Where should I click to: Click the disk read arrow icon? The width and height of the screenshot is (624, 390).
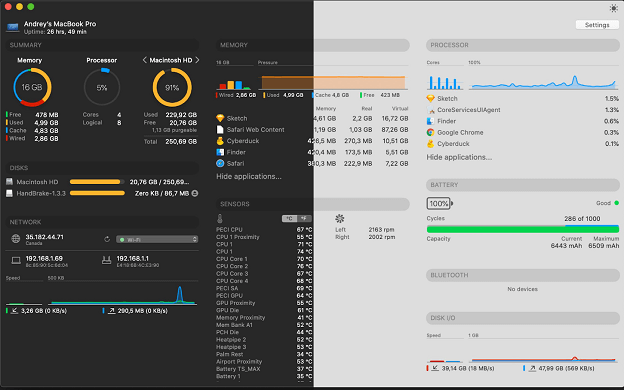click(x=435, y=369)
